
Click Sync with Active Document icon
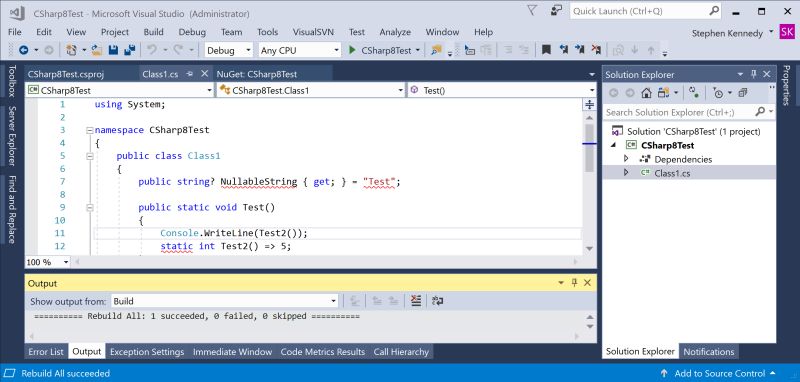coord(693,93)
